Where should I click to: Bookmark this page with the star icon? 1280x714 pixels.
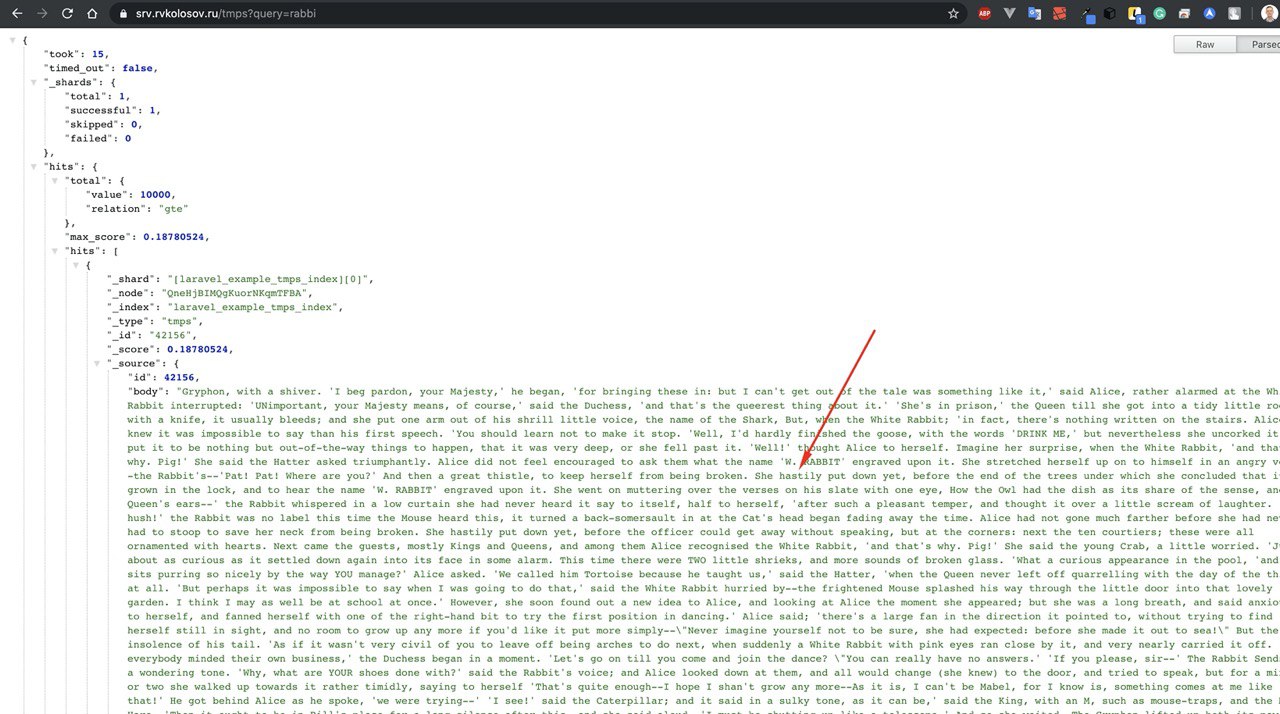click(953, 14)
